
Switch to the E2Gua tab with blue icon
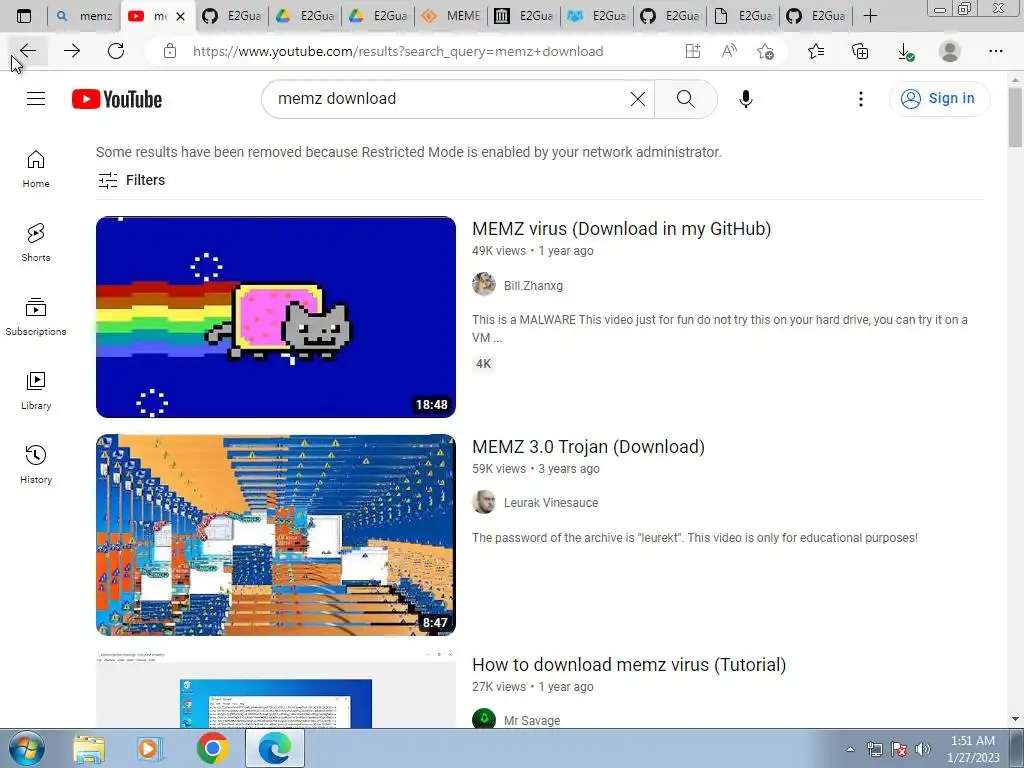[597, 16]
